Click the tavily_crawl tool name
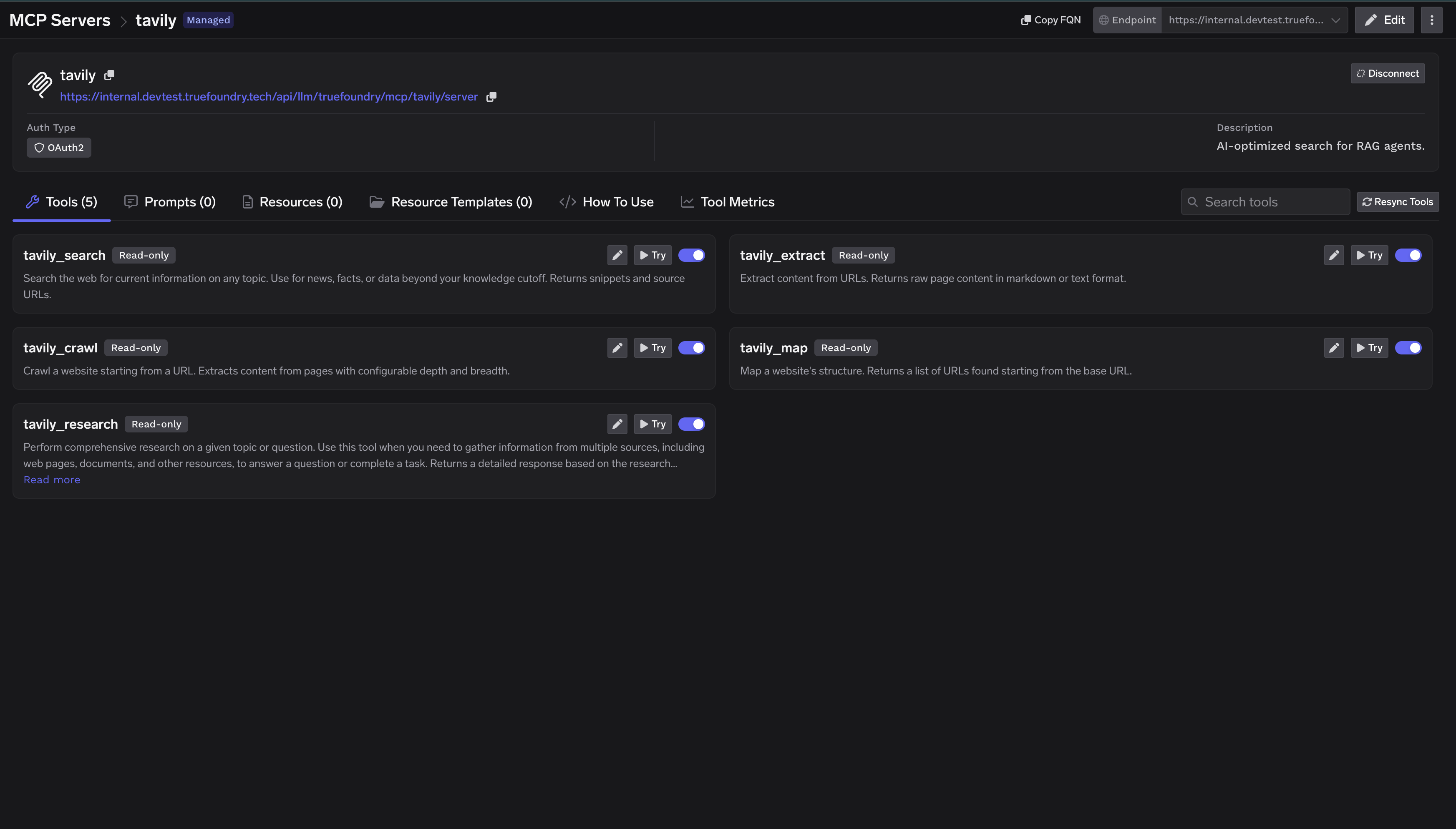 click(60, 348)
